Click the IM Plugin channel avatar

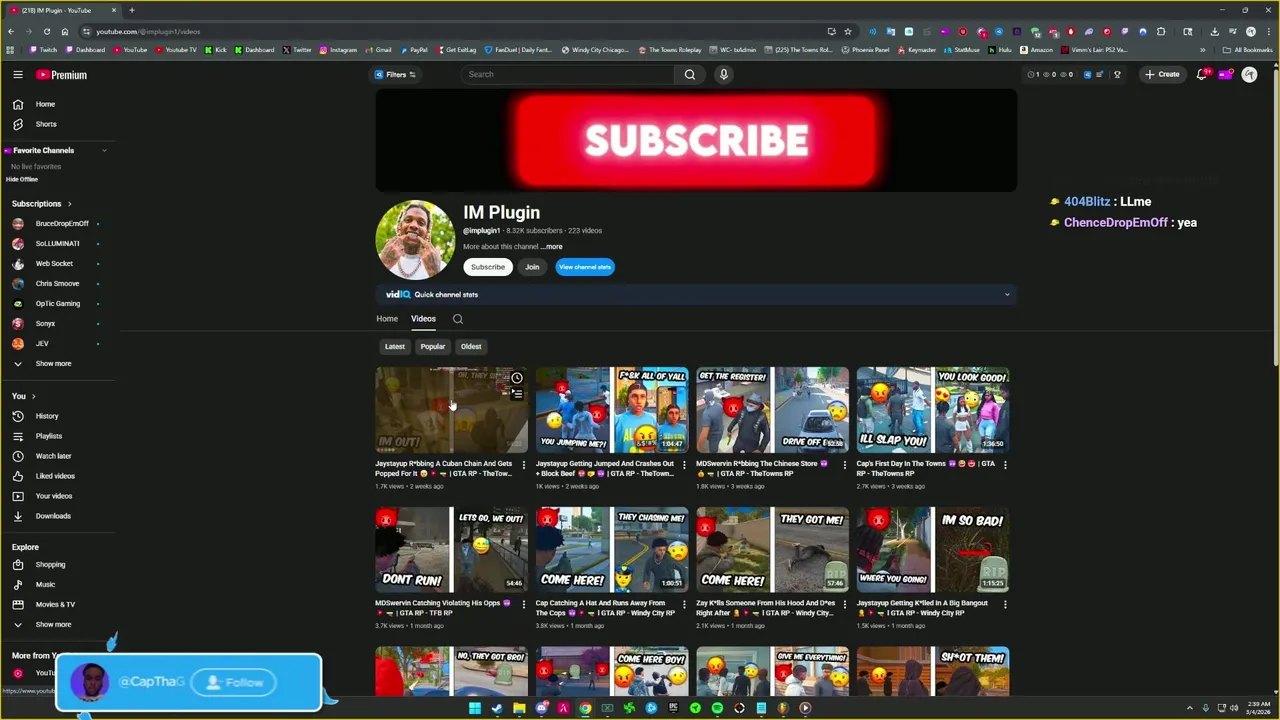pyautogui.click(x=415, y=240)
